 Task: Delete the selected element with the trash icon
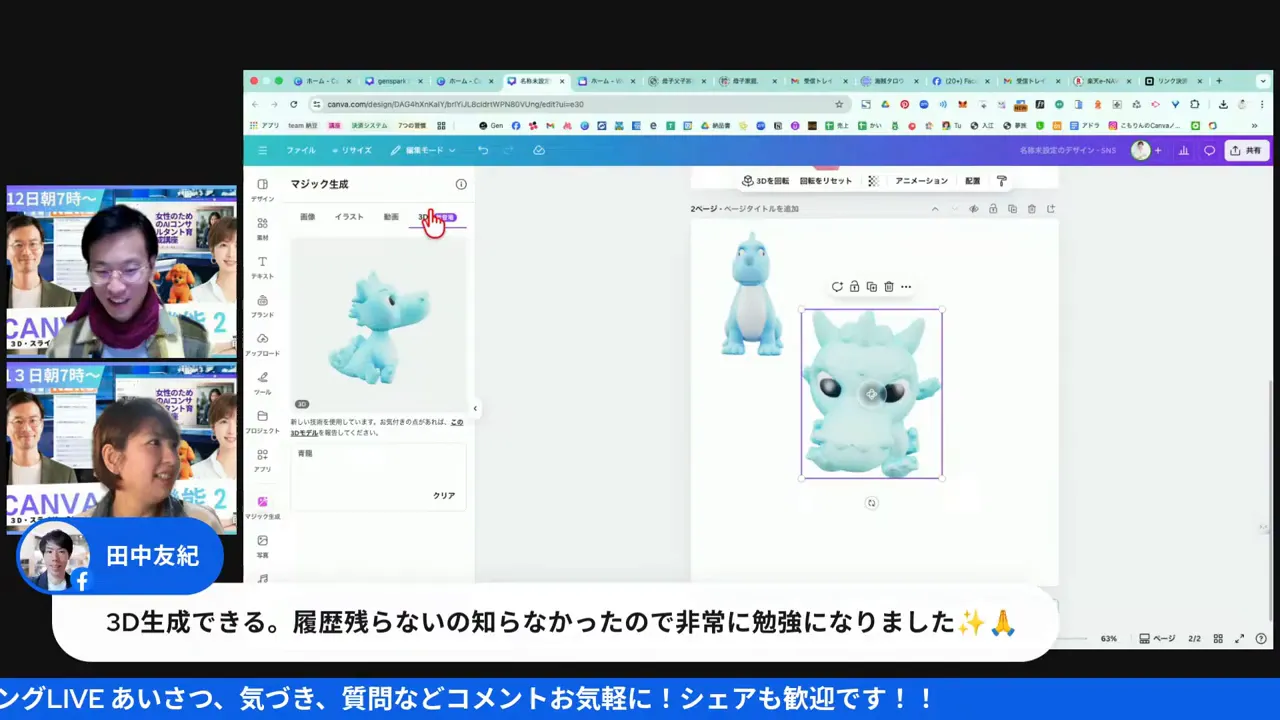(x=888, y=287)
